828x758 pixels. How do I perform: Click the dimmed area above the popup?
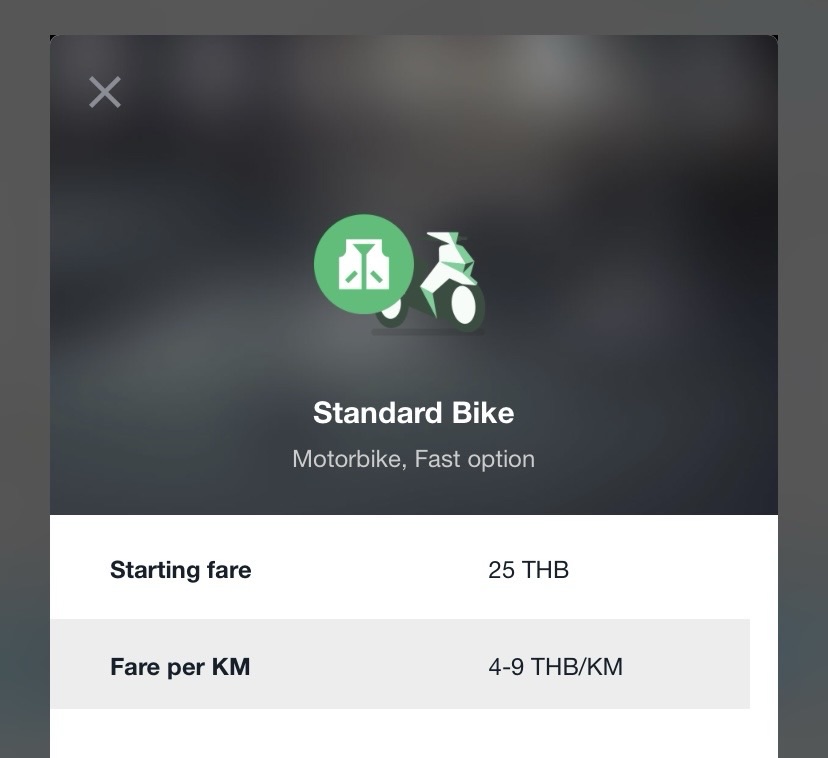click(414, 16)
